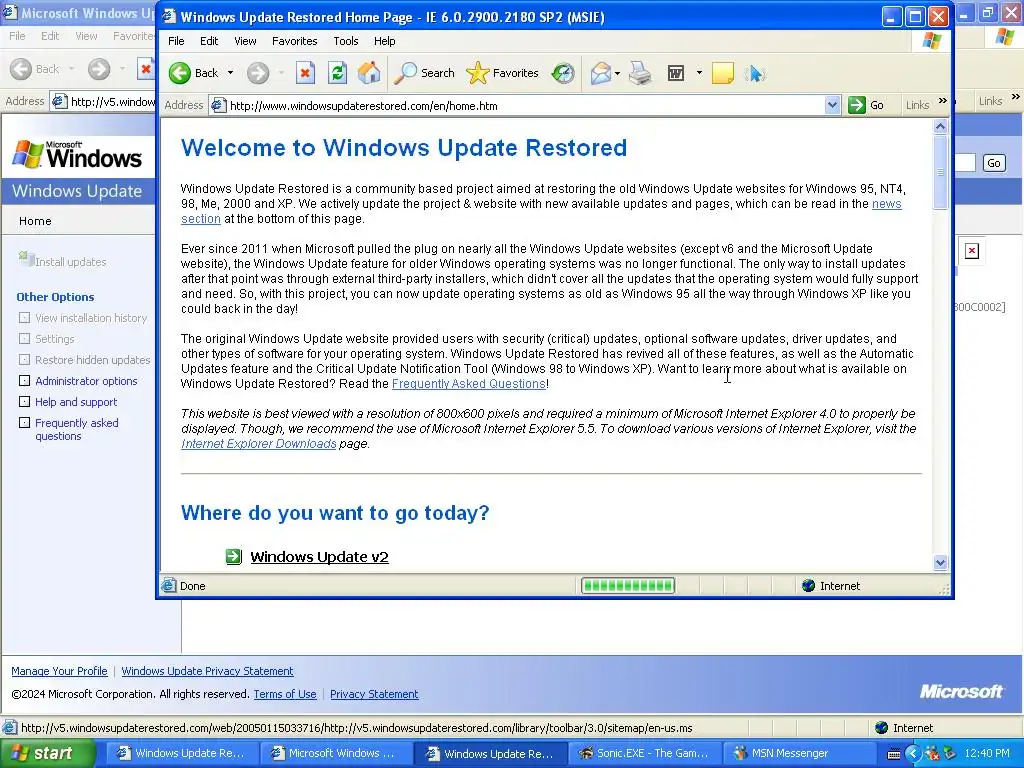Switch to MSN Messenger taskbar button
The width and height of the screenshot is (1024, 768).
(x=797, y=753)
